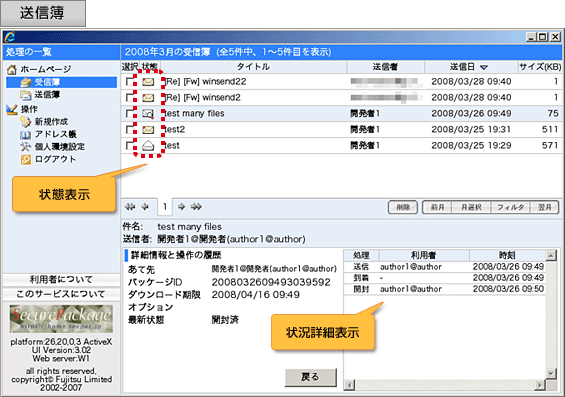Click ログアウト to sign out

[x=55, y=159]
